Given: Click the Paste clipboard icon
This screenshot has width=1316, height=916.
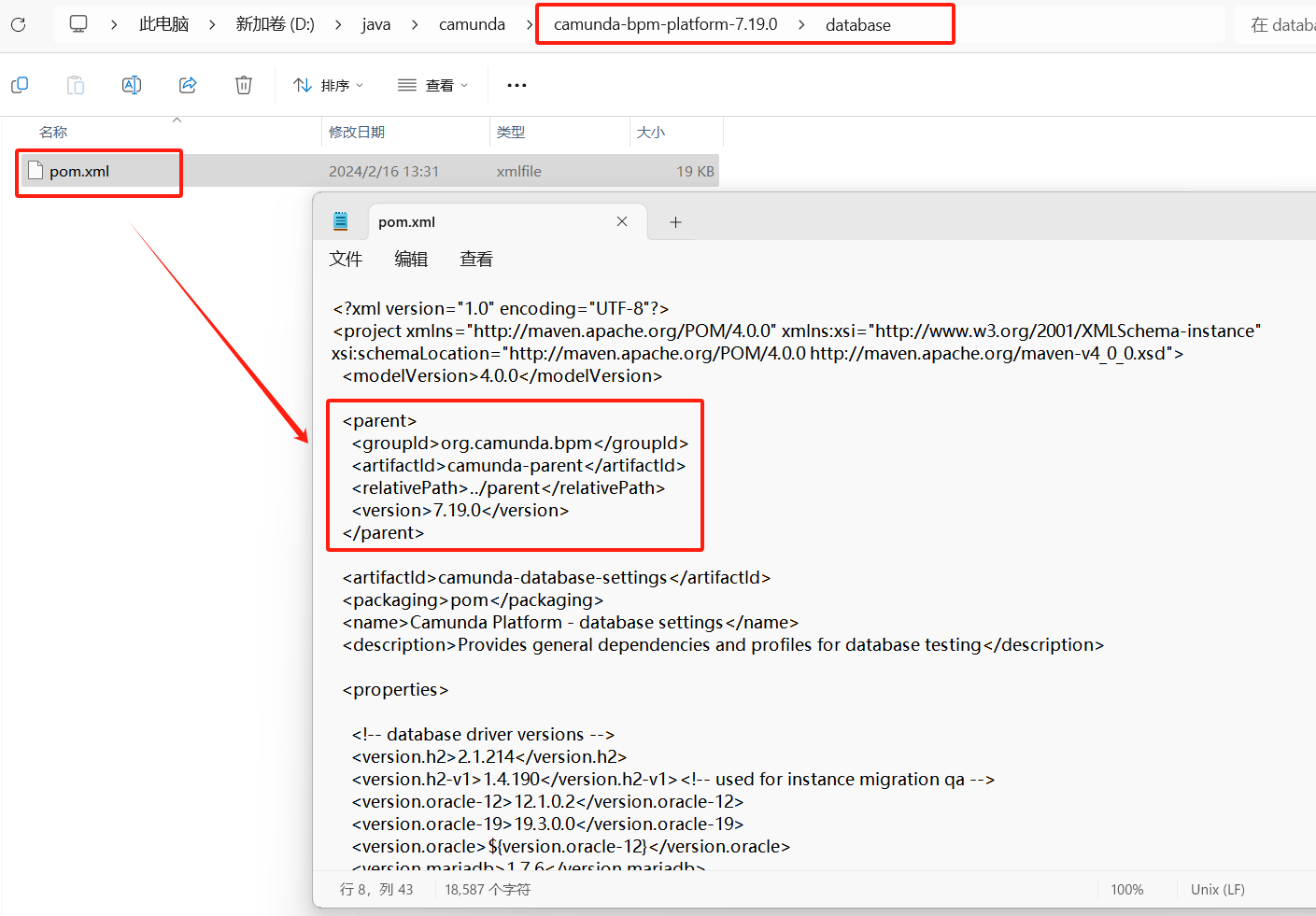Looking at the screenshot, I should click(x=76, y=85).
